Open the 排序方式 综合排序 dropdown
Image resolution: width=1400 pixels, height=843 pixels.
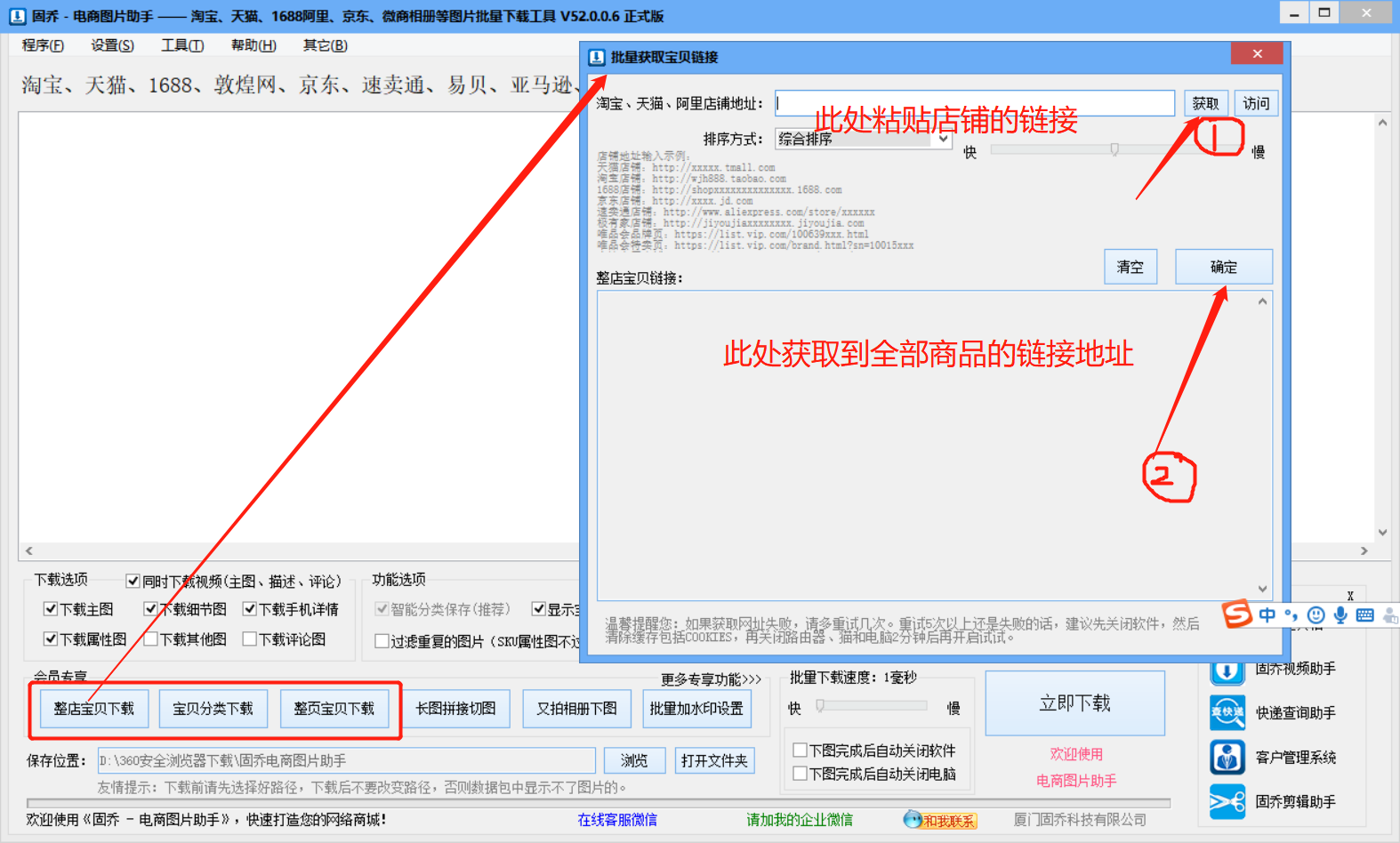coord(864,139)
